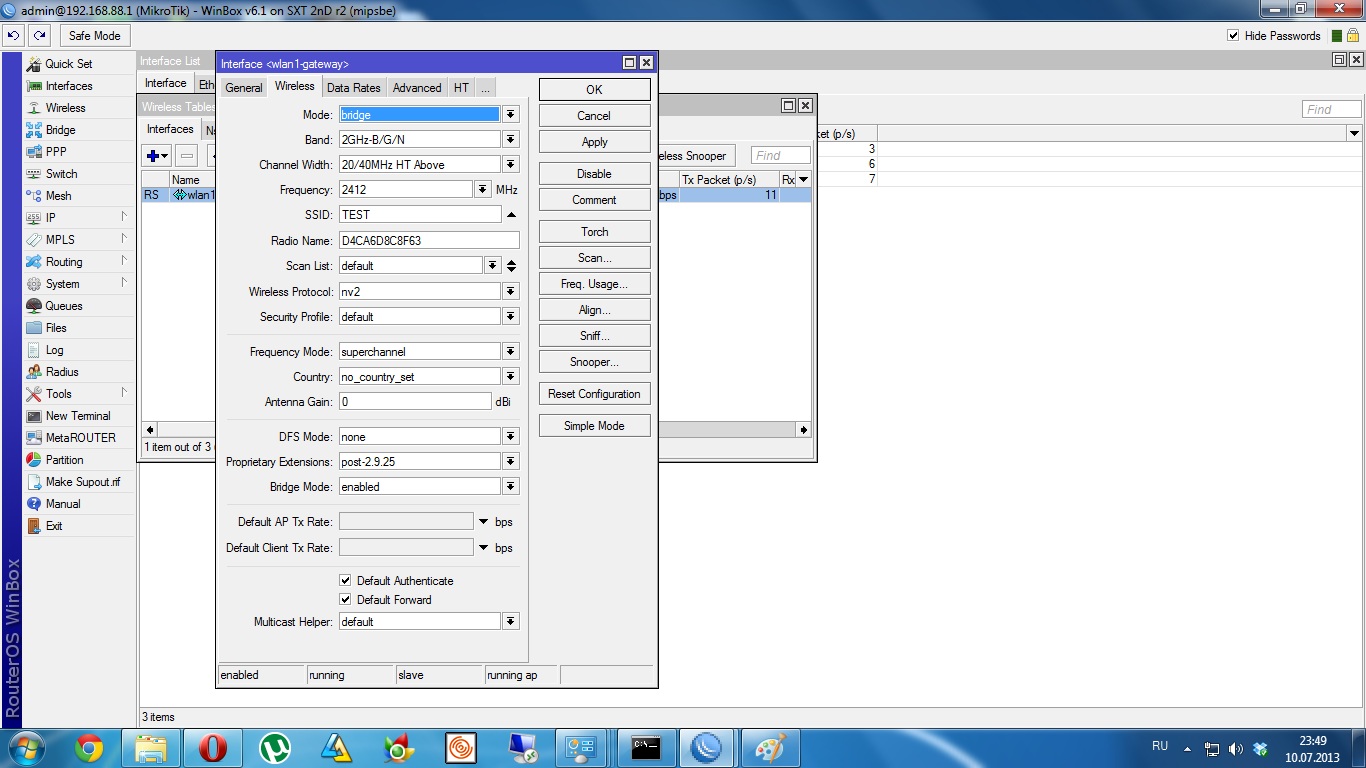Viewport: 1366px width, 768px height.
Task: Open the Bridge section icon in the sidebar
Action: [x=35, y=130]
